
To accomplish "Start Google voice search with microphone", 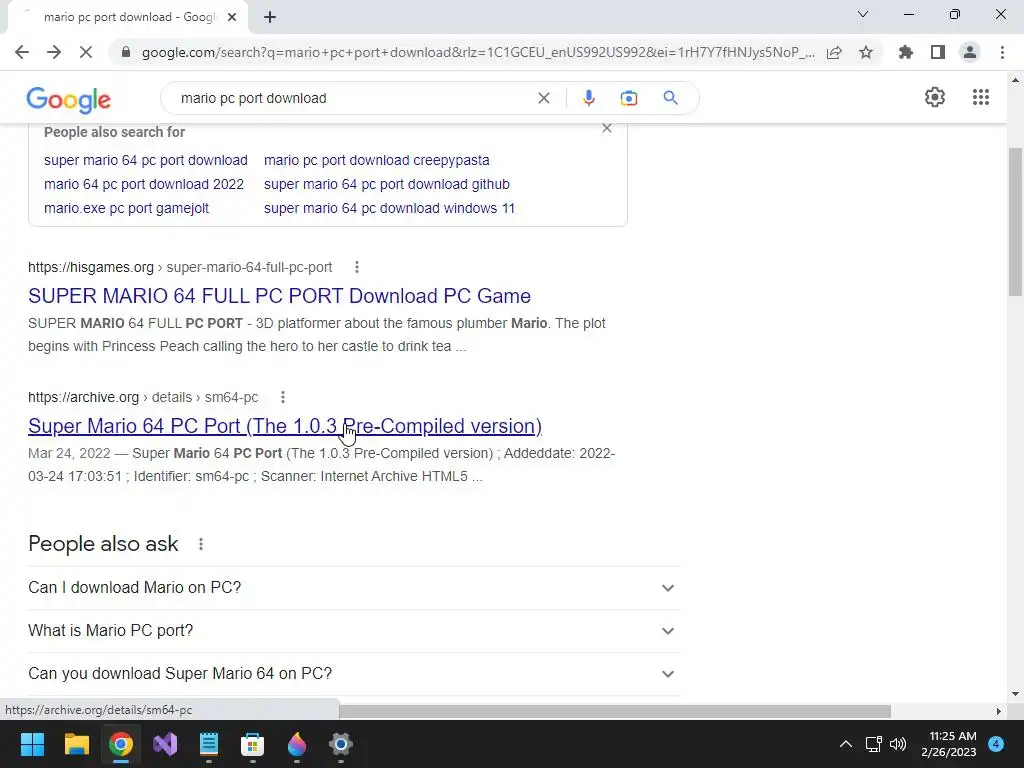I will (588, 98).
